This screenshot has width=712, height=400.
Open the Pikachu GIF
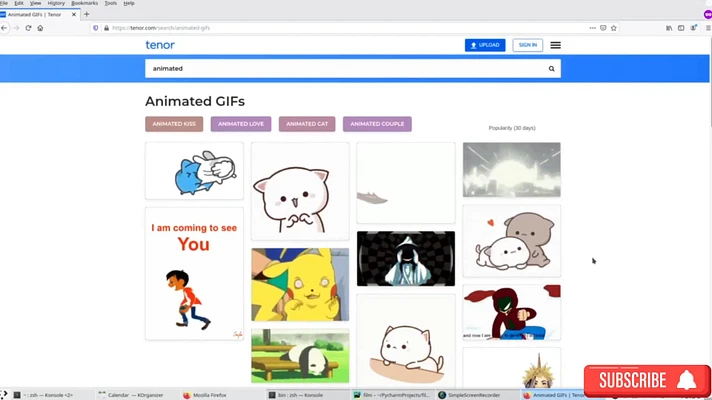pos(300,285)
